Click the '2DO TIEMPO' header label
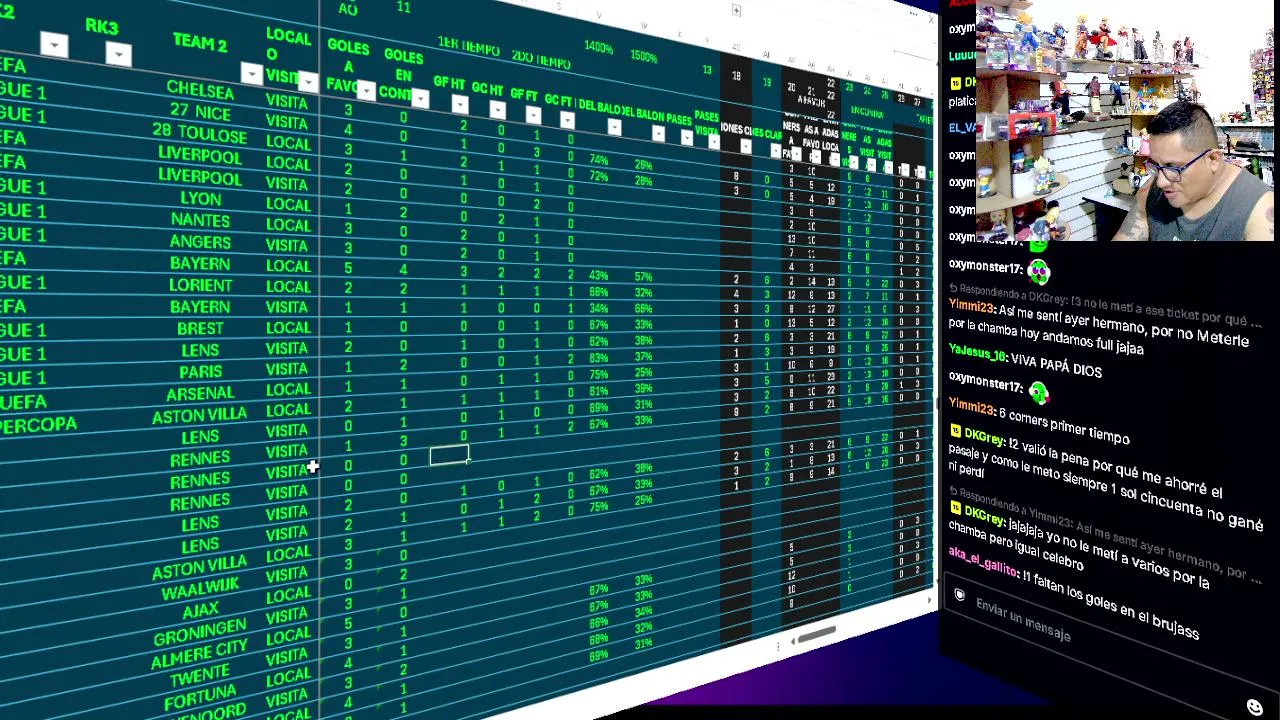Screen dimensions: 1280x720 click(x=541, y=58)
